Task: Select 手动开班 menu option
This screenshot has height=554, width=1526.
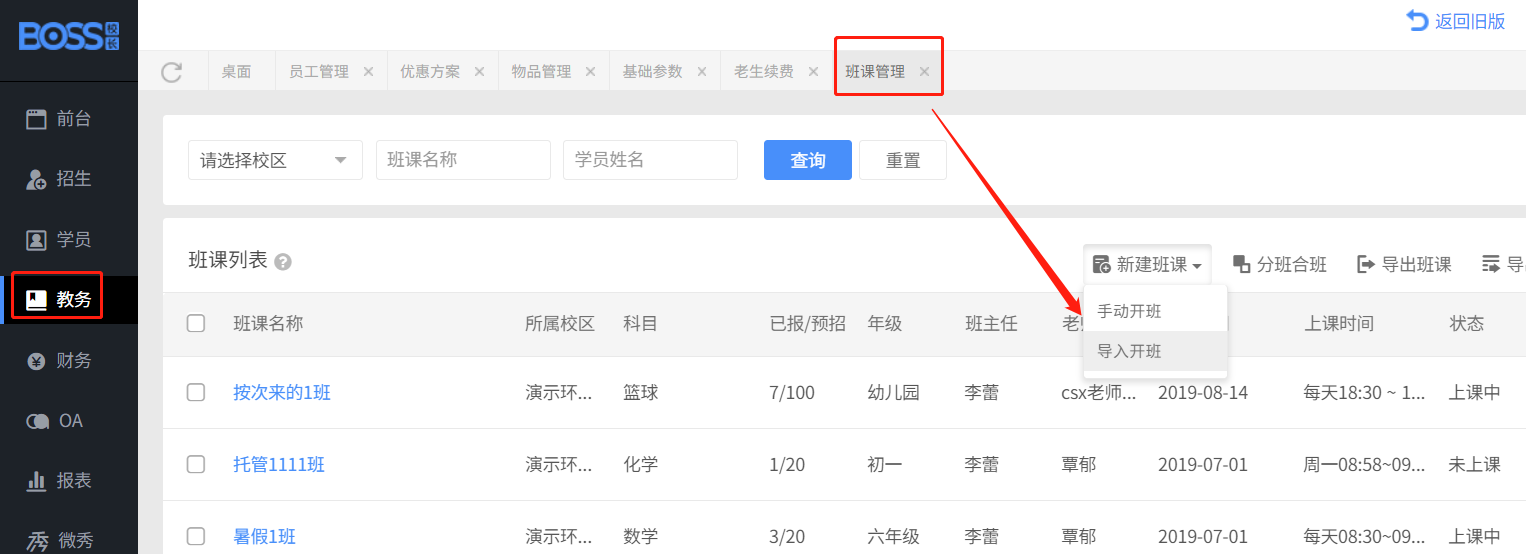Action: 1130,311
